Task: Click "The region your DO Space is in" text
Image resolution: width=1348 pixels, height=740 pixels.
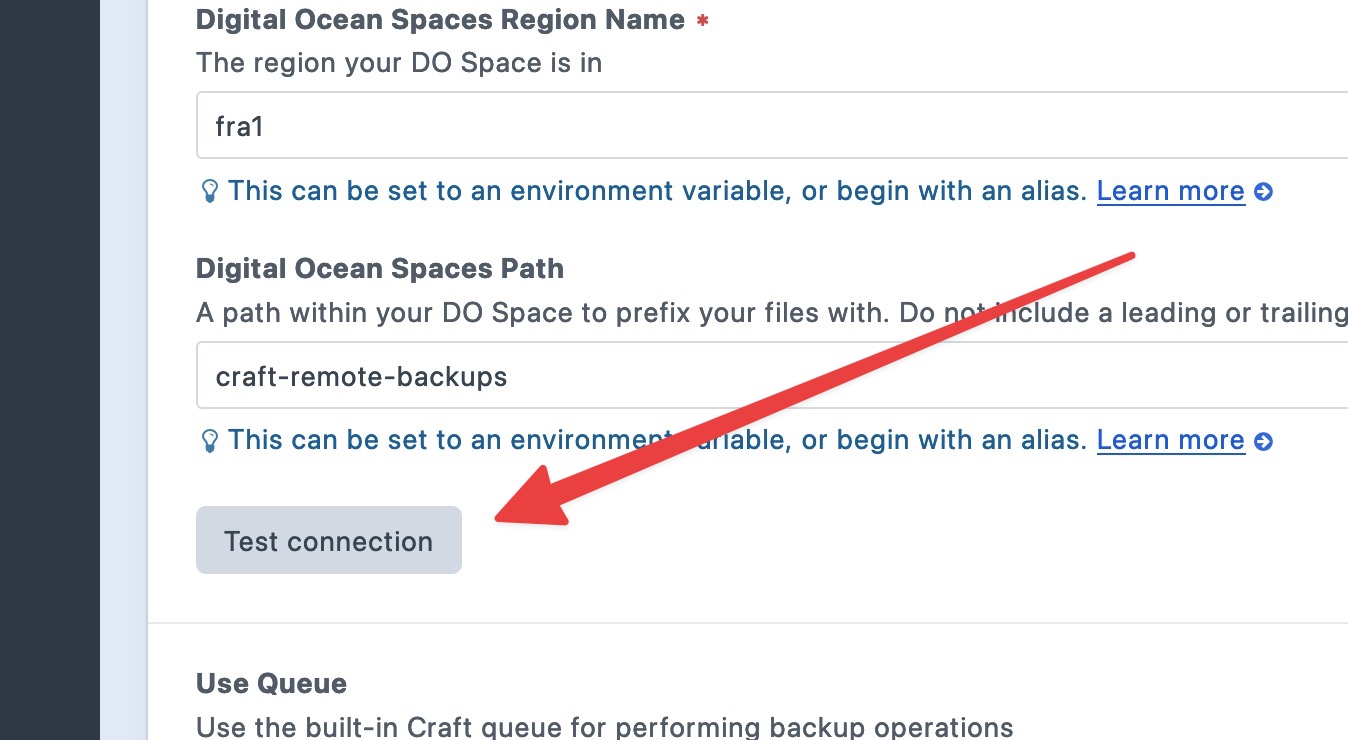Action: [399, 63]
